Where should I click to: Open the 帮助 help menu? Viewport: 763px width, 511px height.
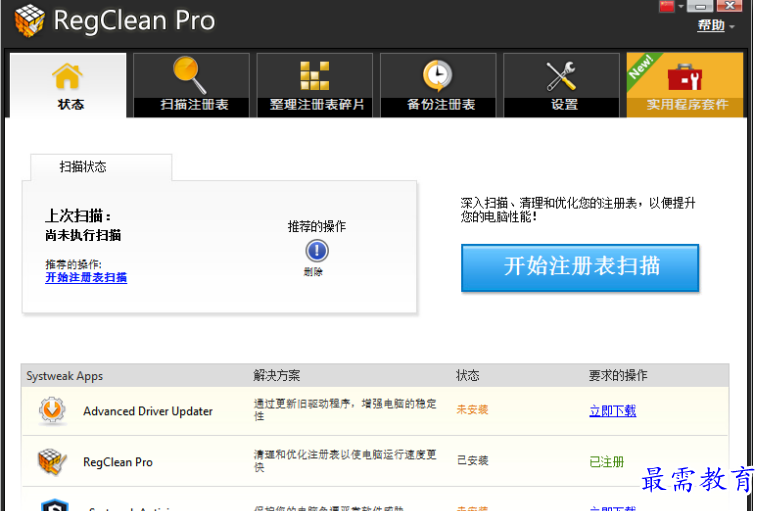pos(711,25)
